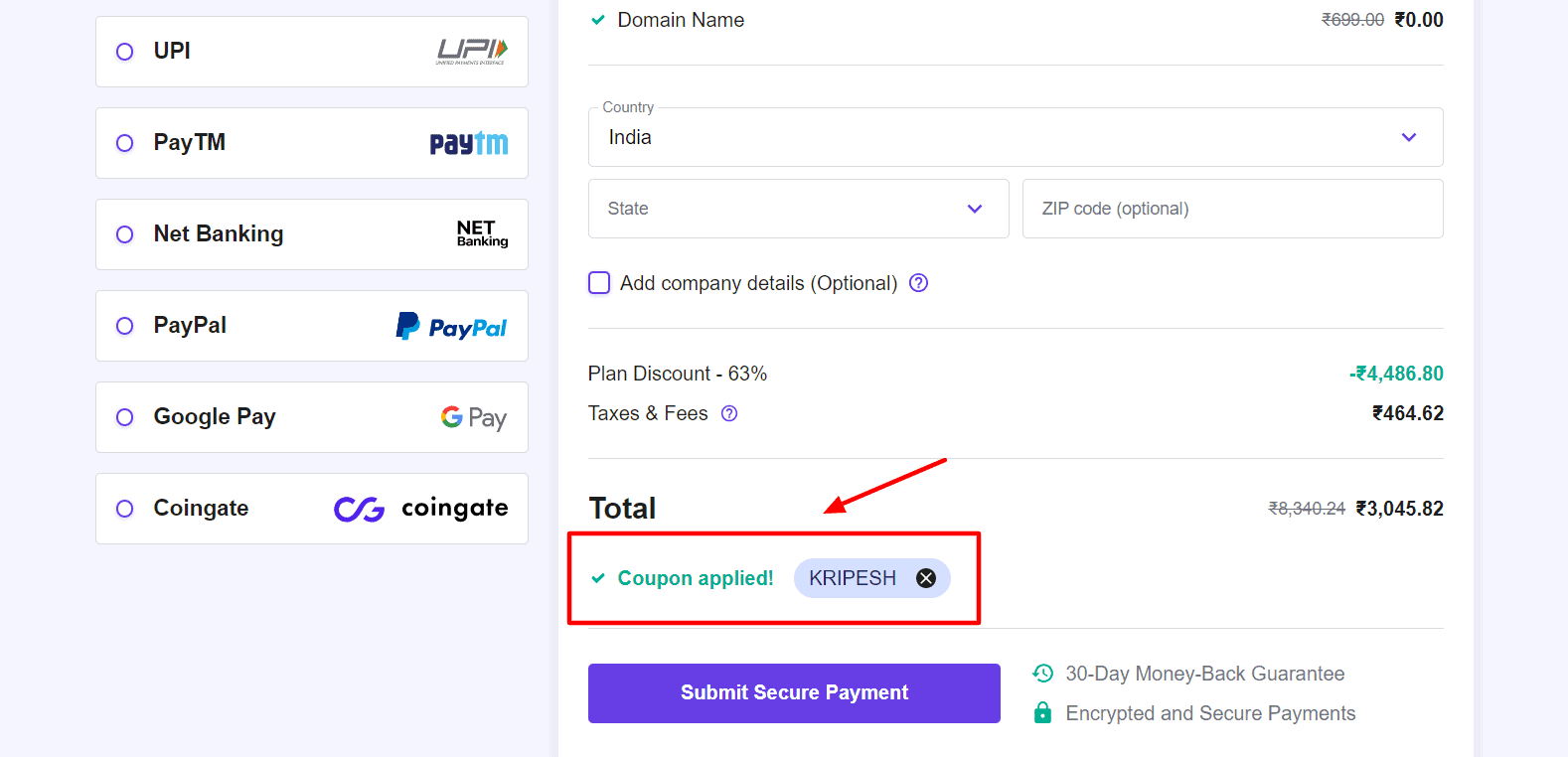
Task: Click the PayTM logo
Action: 469,143
